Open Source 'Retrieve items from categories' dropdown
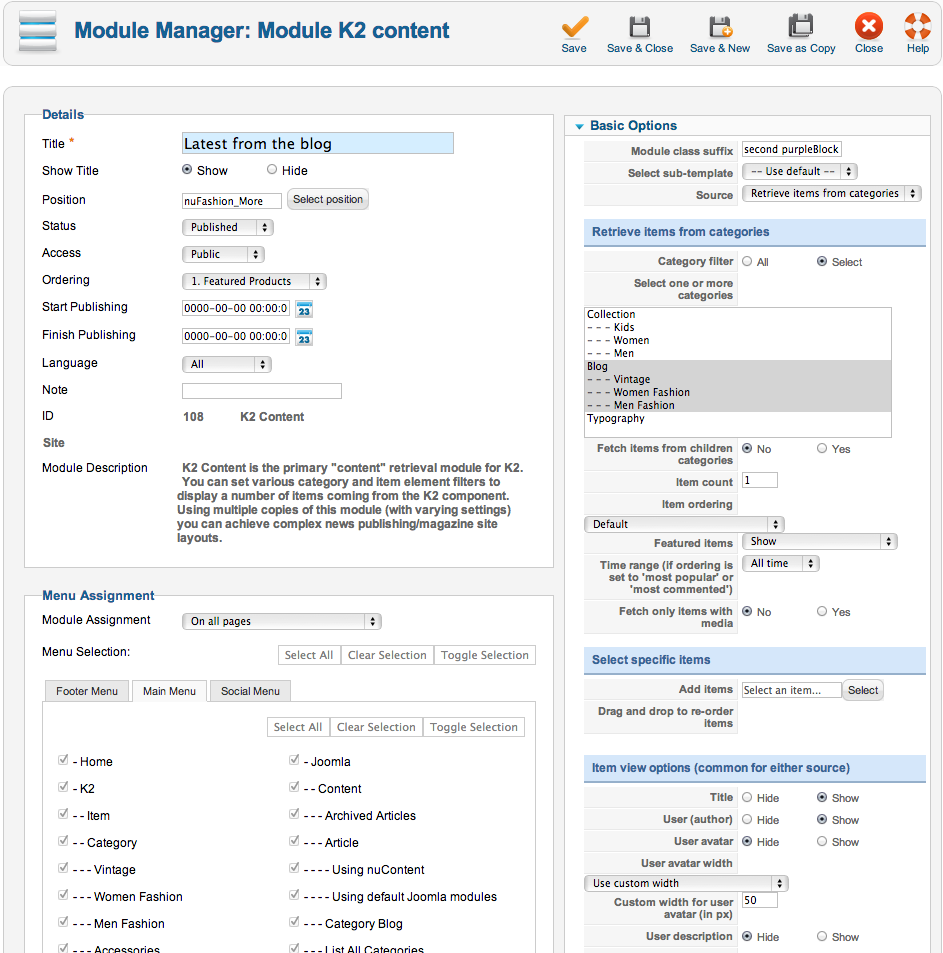Viewport: 943px width, 953px height. (832, 193)
